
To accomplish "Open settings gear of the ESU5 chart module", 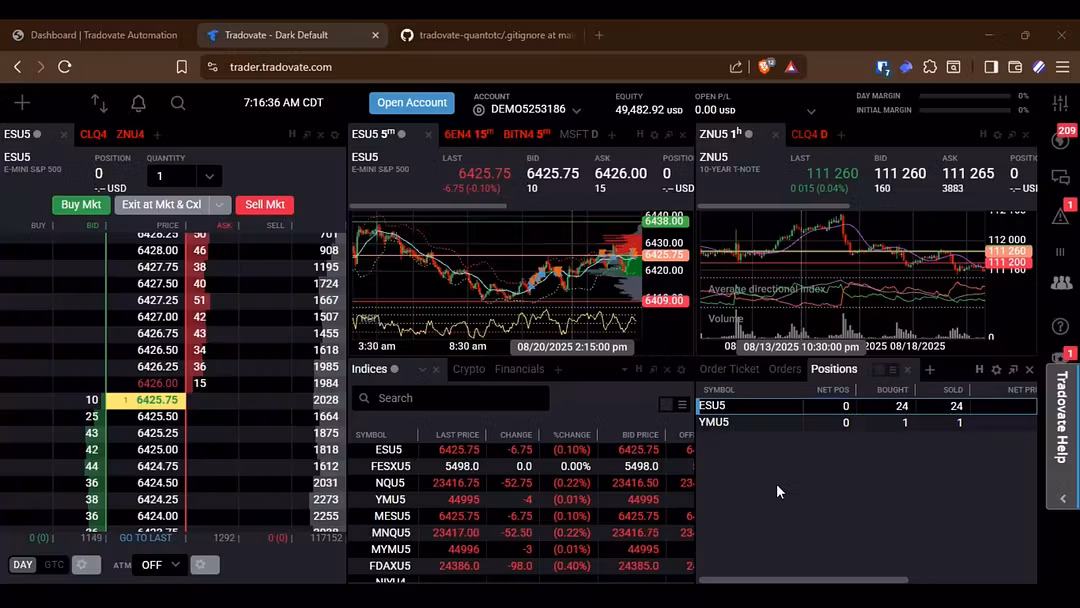I will [x=654, y=135].
